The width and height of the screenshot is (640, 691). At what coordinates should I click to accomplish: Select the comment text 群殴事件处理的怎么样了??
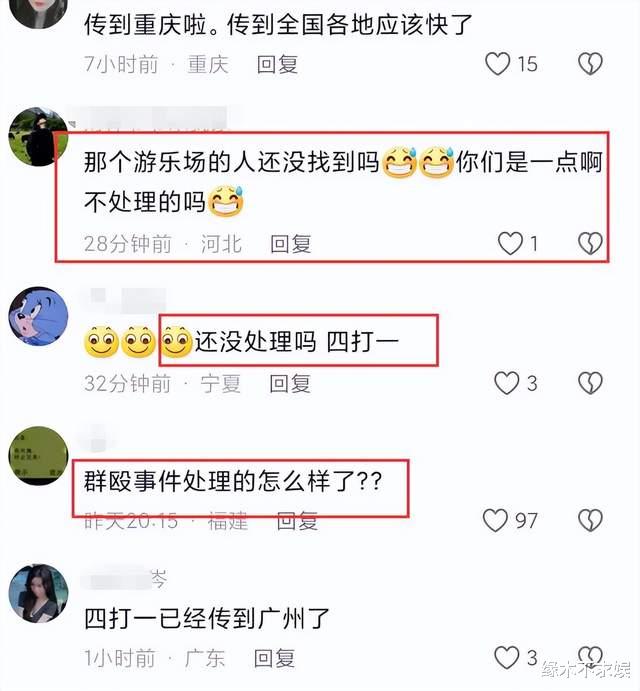[233, 481]
